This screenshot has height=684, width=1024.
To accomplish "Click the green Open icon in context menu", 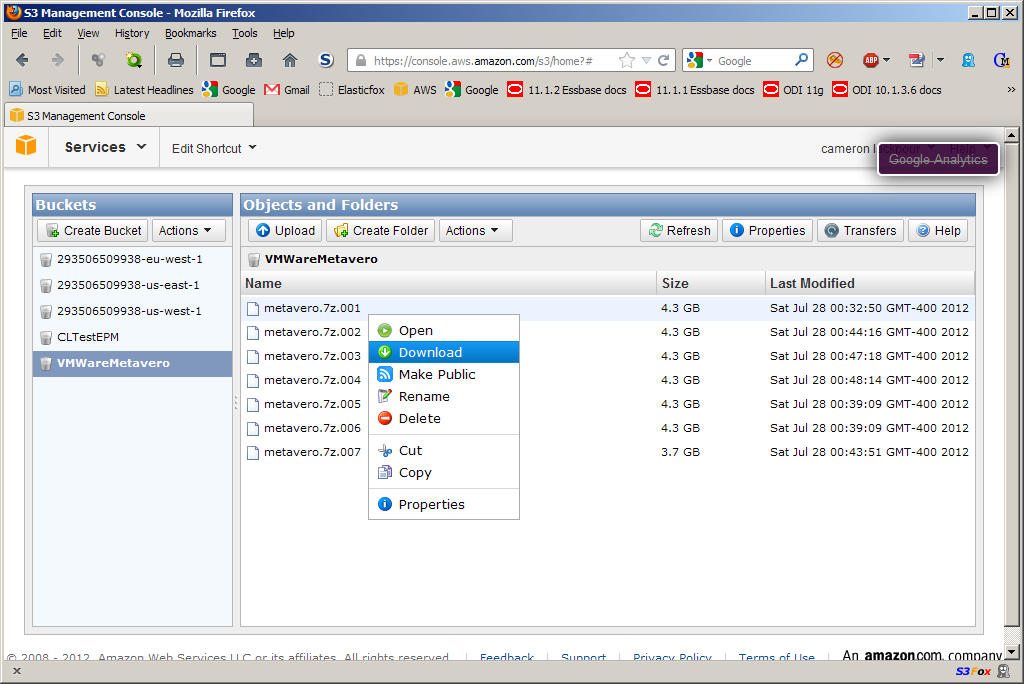I will tap(385, 331).
